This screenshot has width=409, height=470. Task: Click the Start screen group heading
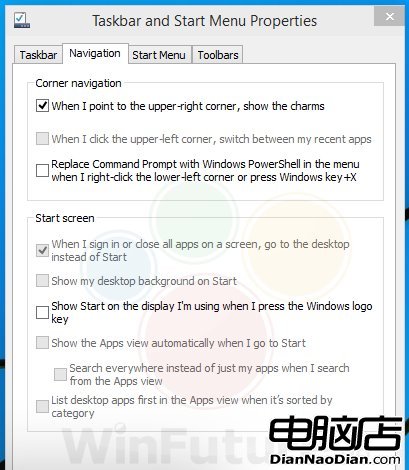65,218
